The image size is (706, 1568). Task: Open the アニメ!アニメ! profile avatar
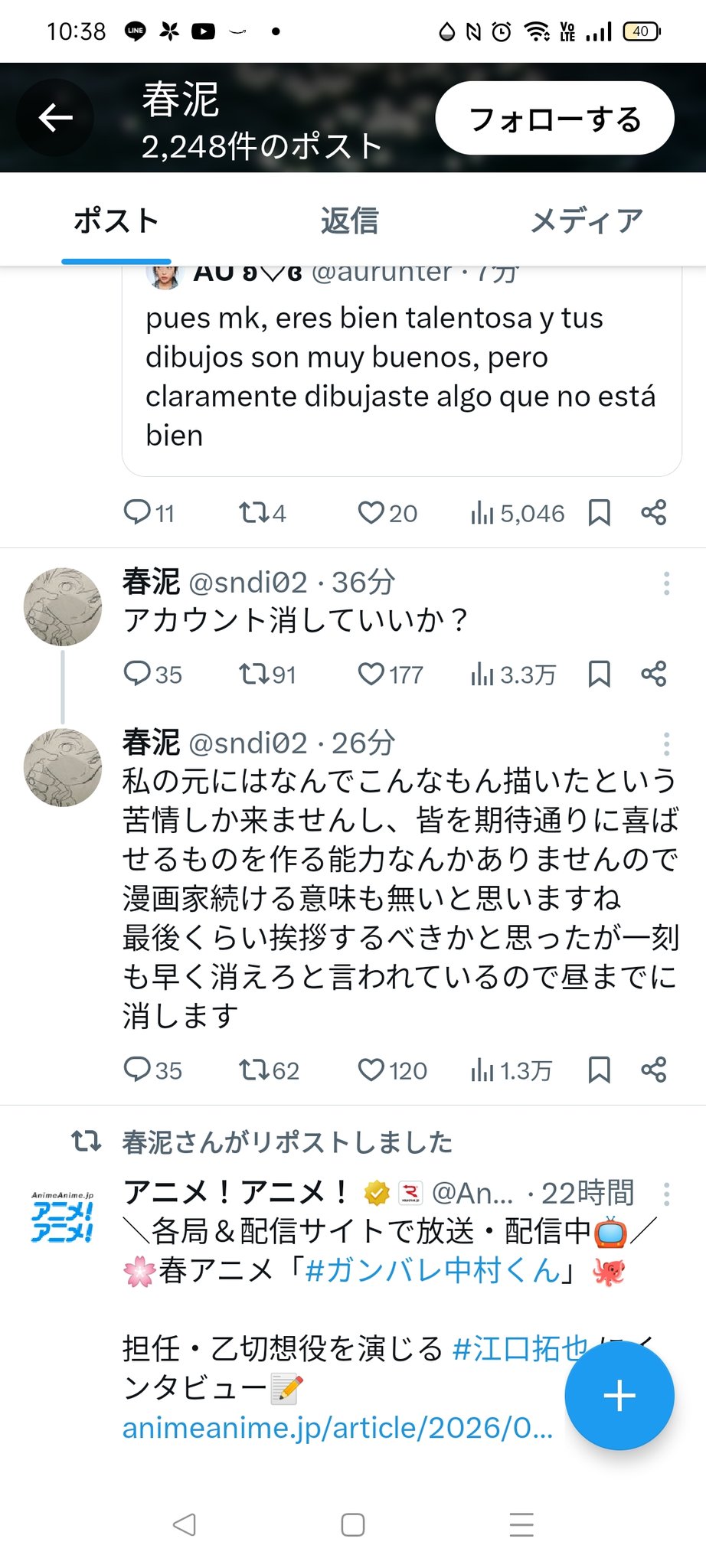coord(63,1216)
